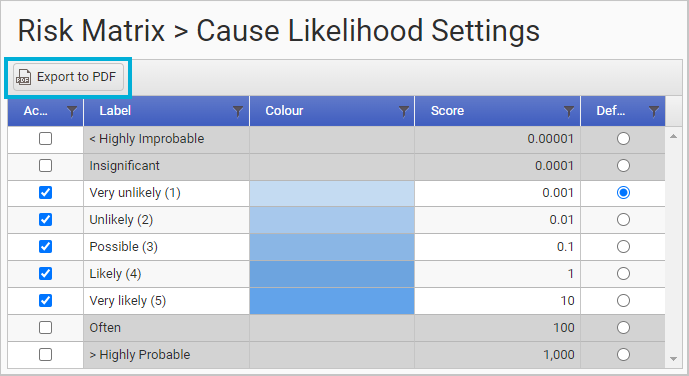Image resolution: width=689 pixels, height=376 pixels.
Task: Export to PDF button
Action: (68, 77)
